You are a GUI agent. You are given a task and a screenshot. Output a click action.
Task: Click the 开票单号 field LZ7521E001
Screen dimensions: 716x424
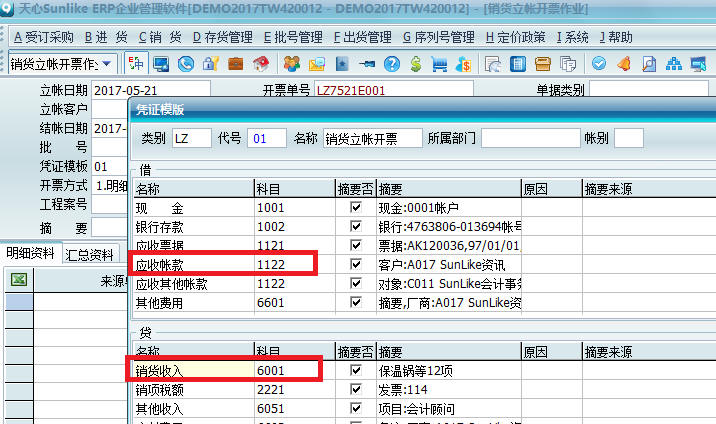pyautogui.click(x=394, y=90)
